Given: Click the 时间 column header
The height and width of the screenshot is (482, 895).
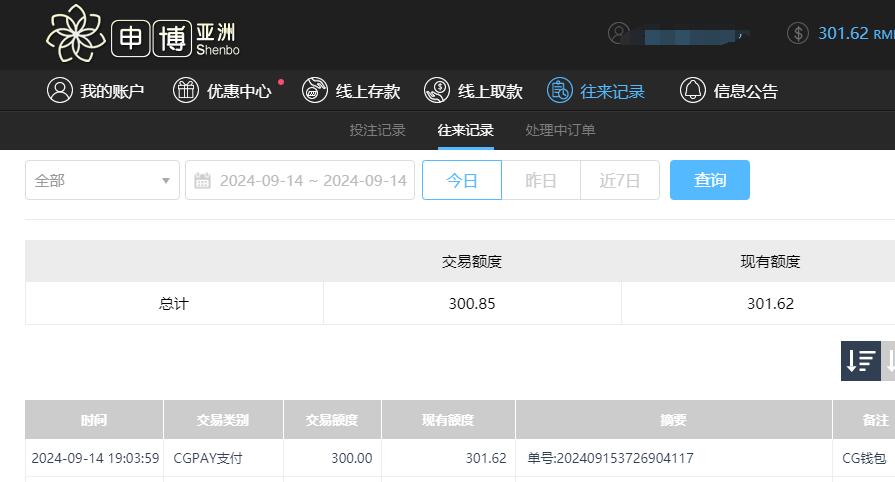Looking at the screenshot, I should tap(94, 420).
